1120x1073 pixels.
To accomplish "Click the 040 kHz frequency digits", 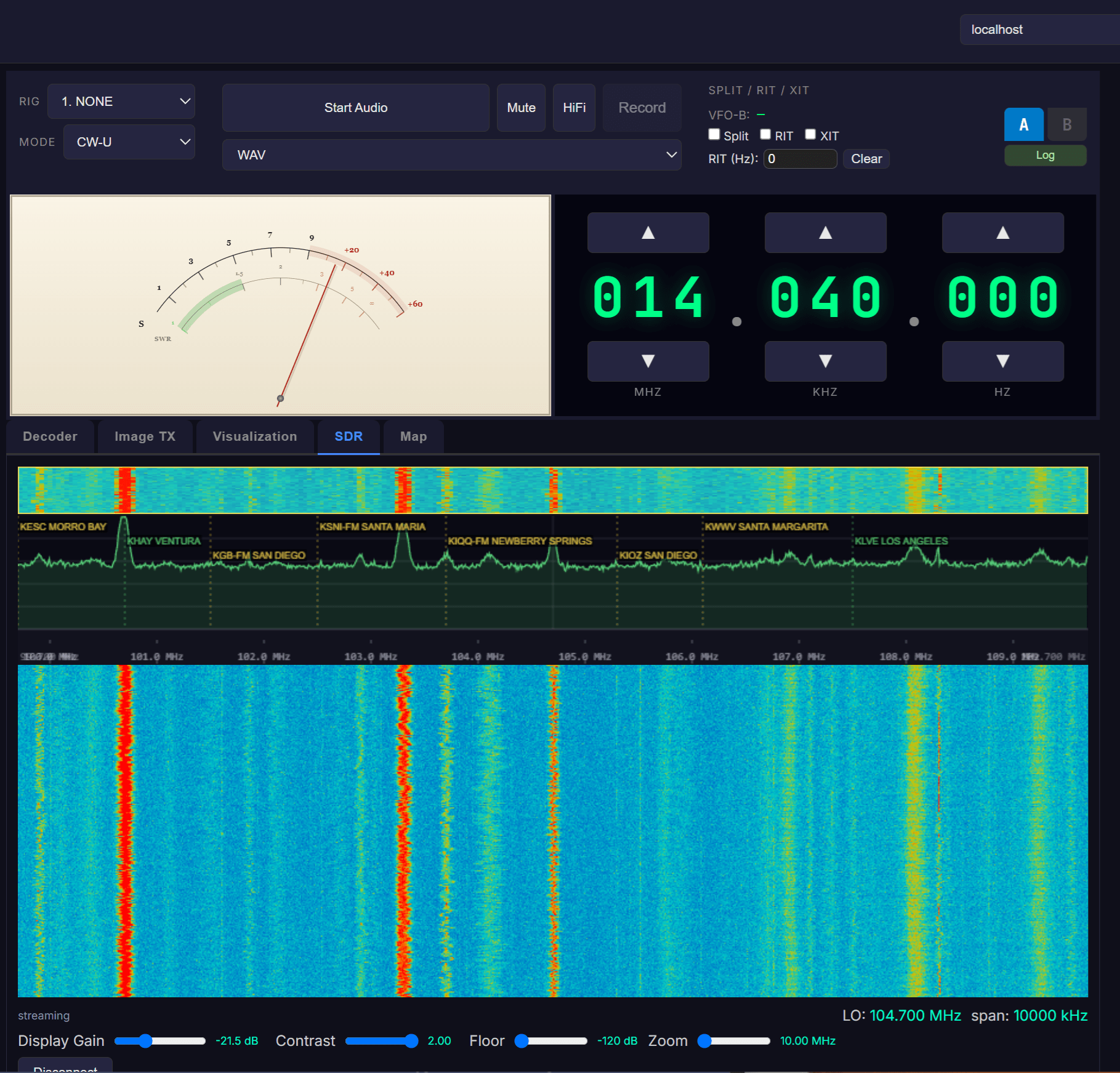I will [x=825, y=298].
